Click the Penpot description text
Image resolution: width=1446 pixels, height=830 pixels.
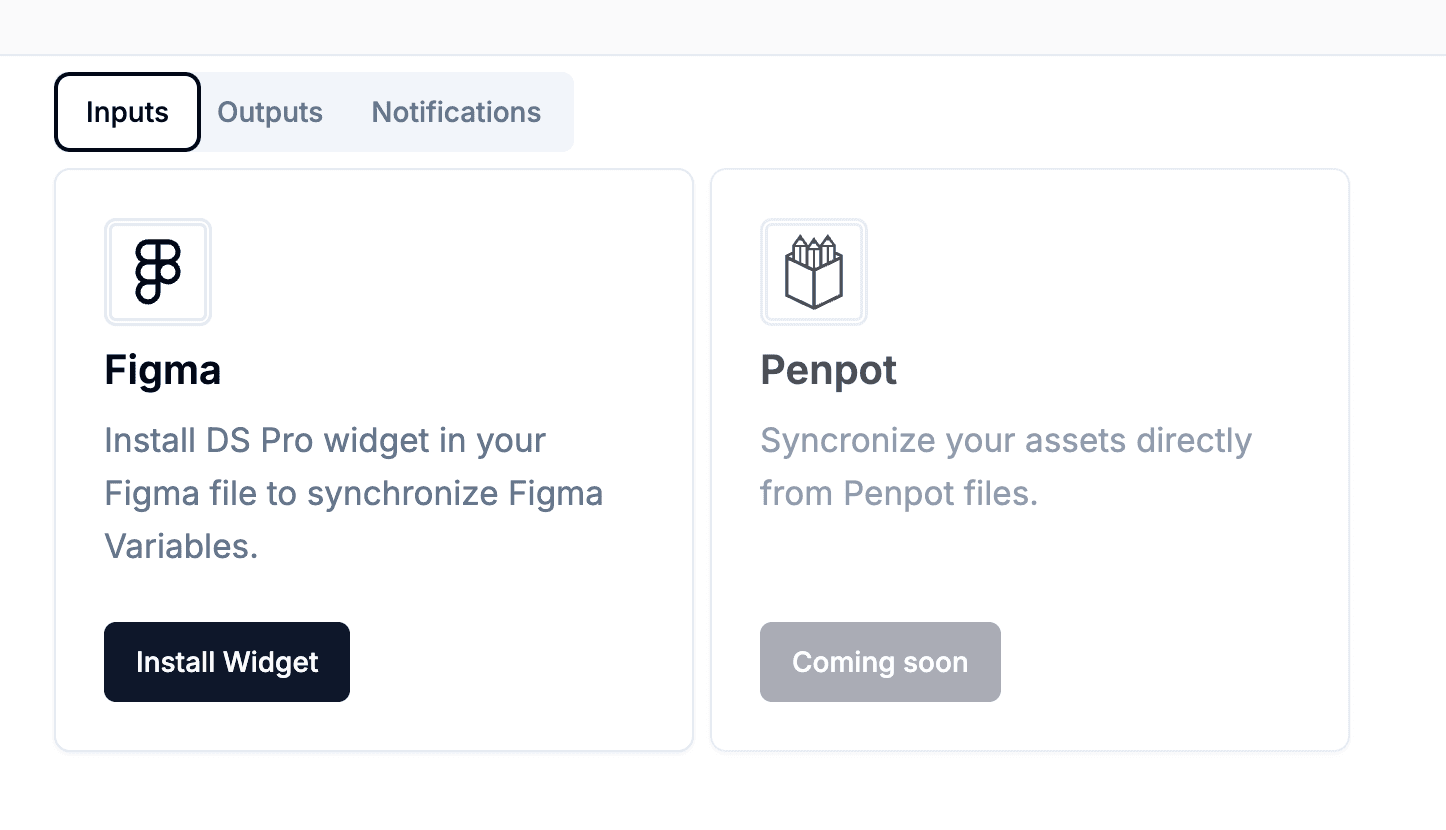[x=1006, y=466]
